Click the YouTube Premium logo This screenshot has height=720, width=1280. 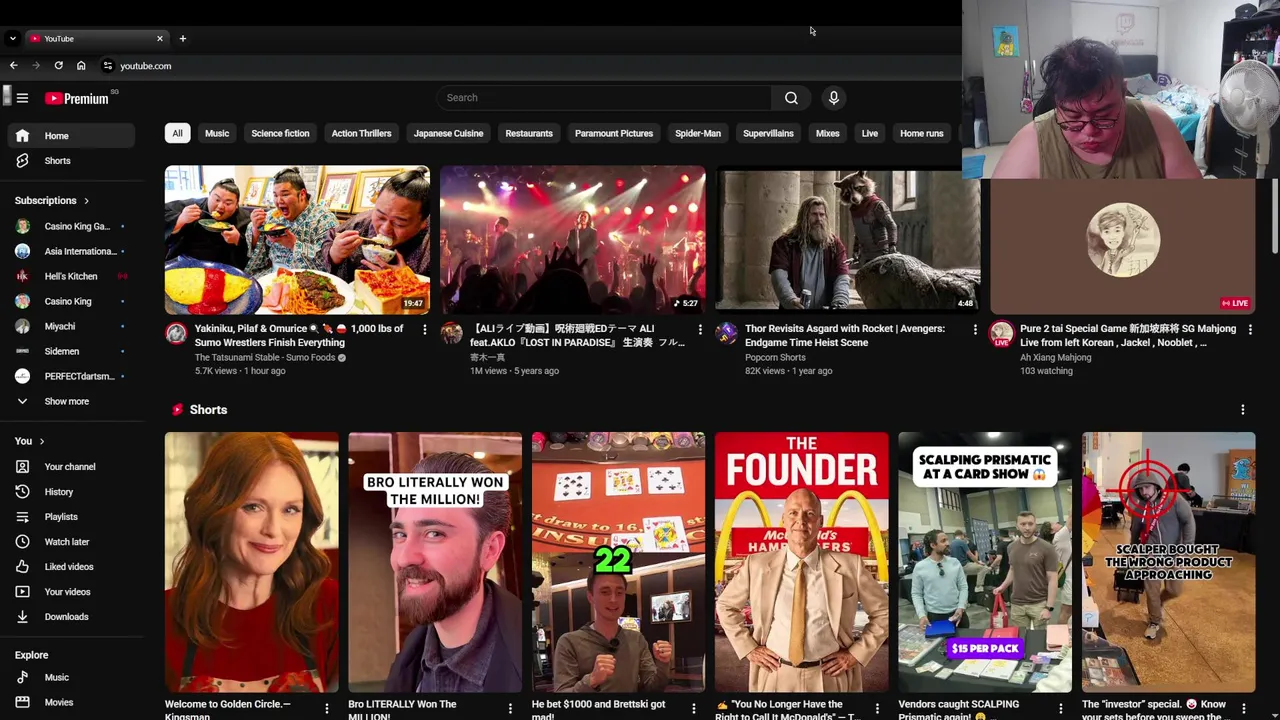coord(77,98)
